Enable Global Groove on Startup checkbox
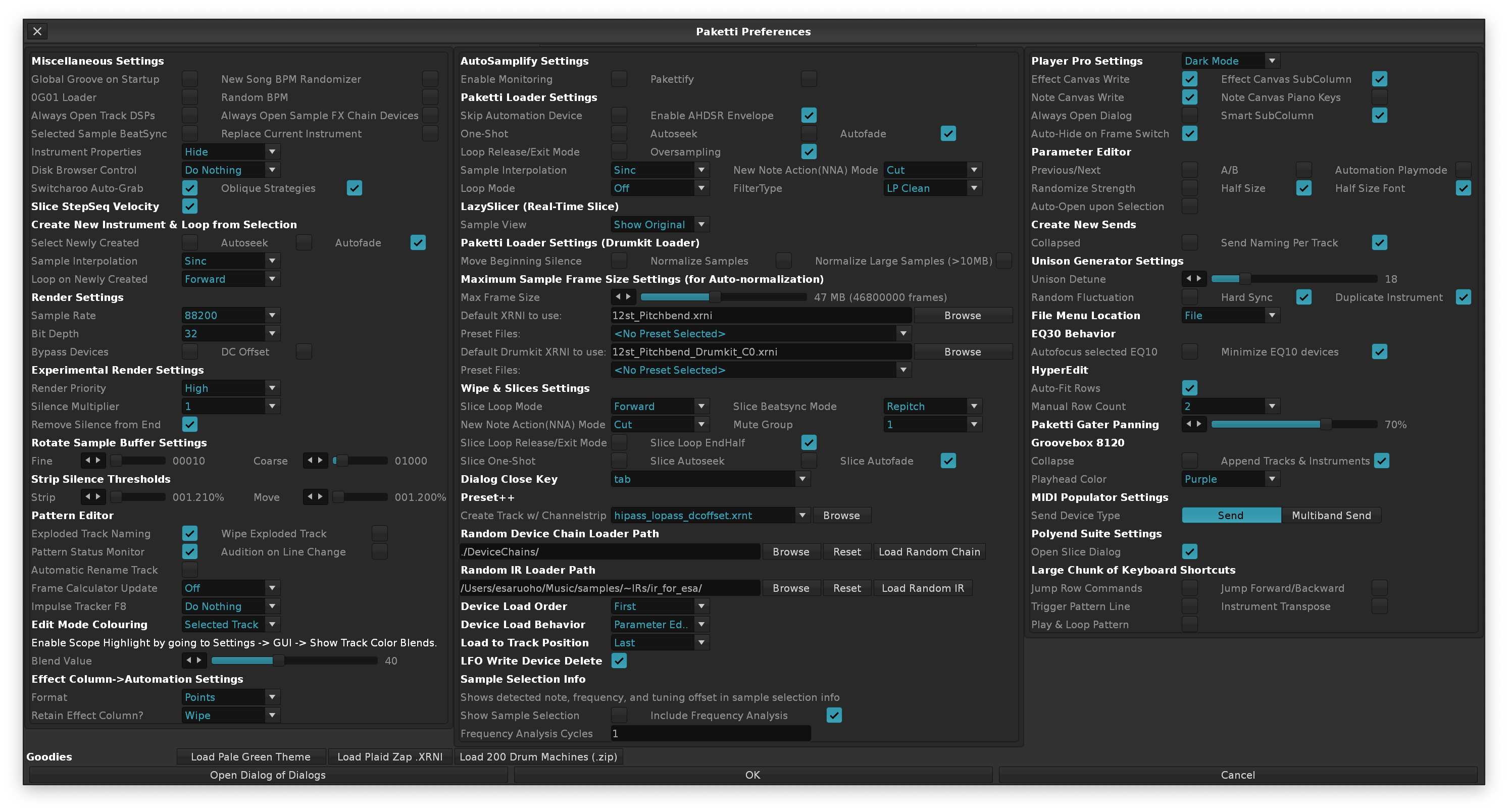The image size is (1508, 812). point(190,79)
